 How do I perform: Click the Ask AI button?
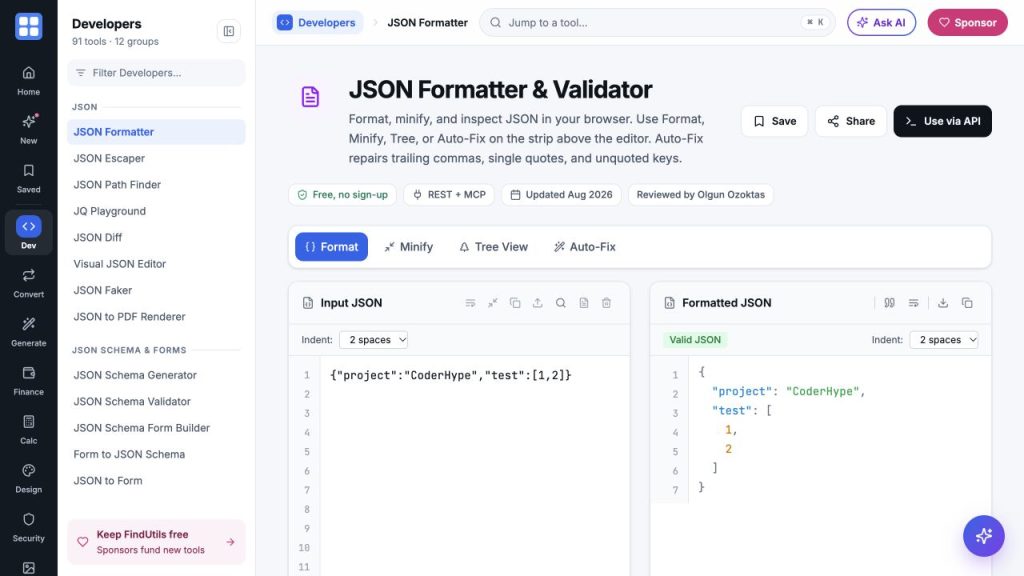(882, 23)
